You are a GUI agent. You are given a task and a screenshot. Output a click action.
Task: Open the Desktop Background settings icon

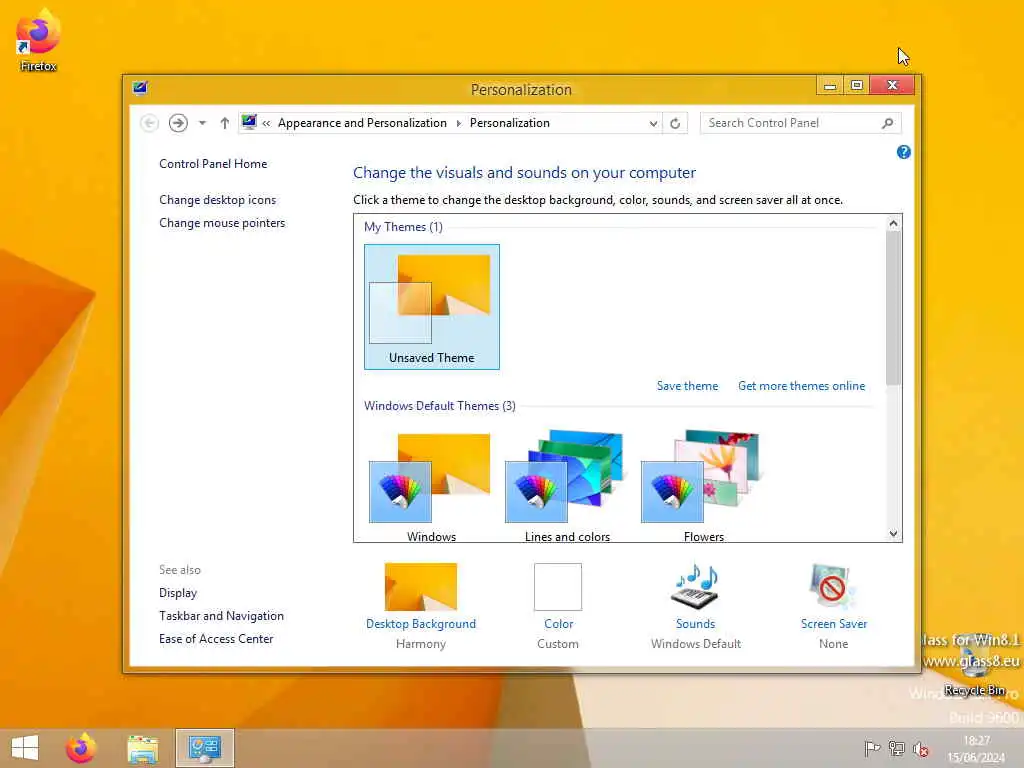click(x=421, y=586)
